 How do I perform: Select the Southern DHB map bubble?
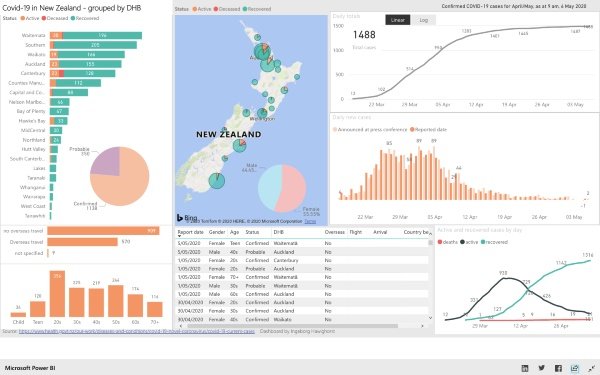tap(217, 181)
